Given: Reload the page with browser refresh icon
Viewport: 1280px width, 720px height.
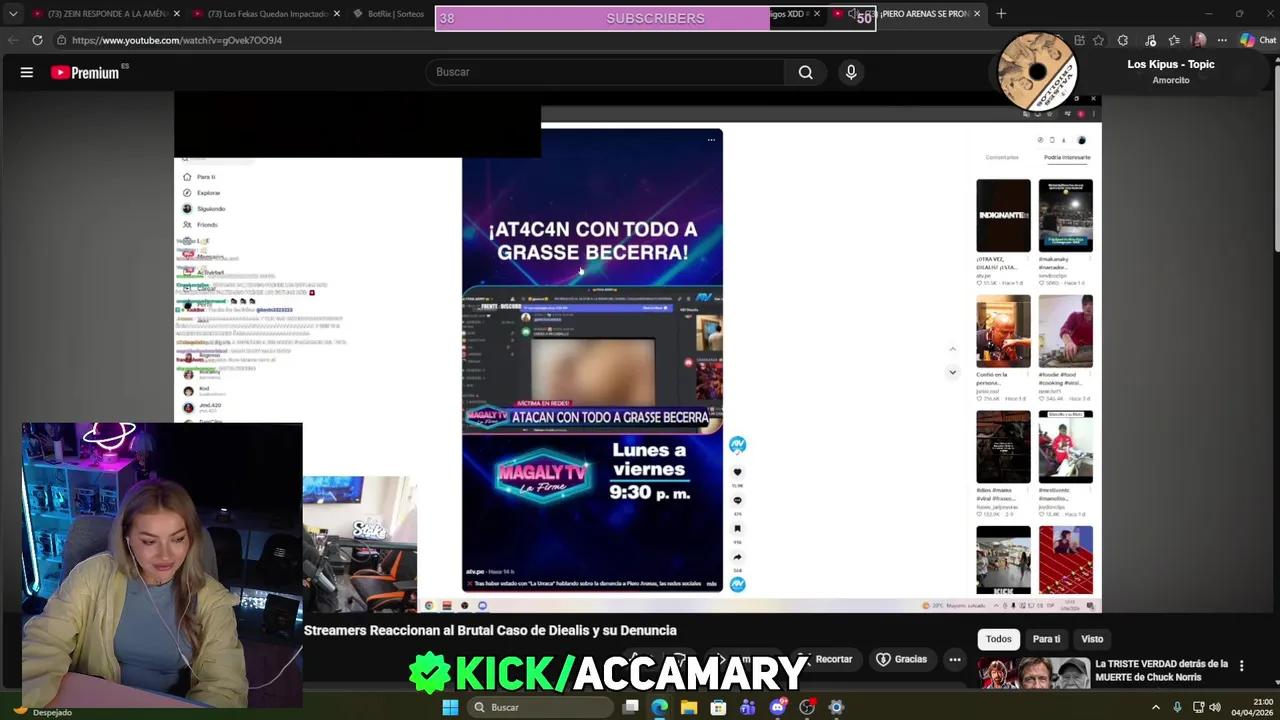Looking at the screenshot, I should click(x=37, y=40).
